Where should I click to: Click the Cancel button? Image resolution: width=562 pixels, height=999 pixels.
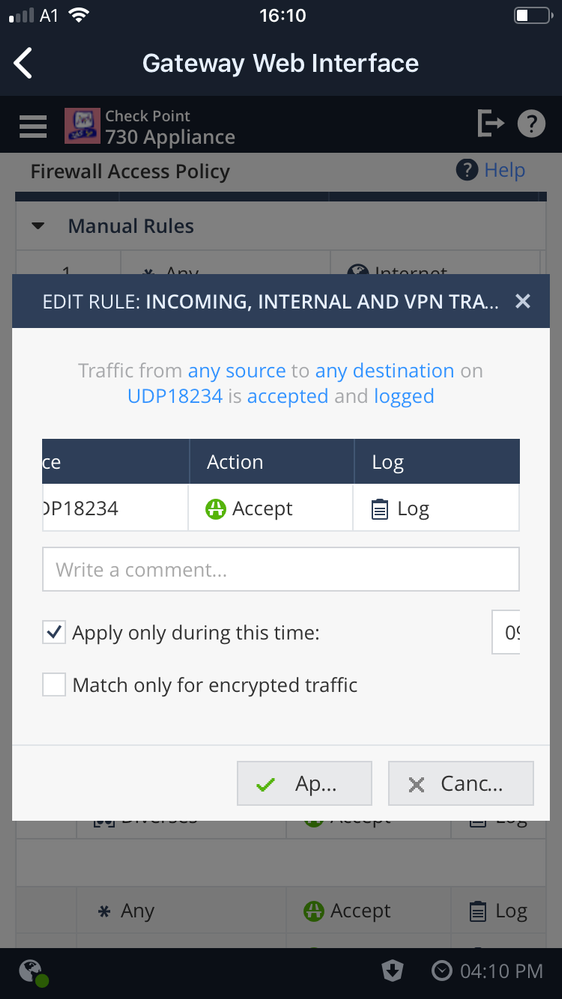tap(461, 784)
